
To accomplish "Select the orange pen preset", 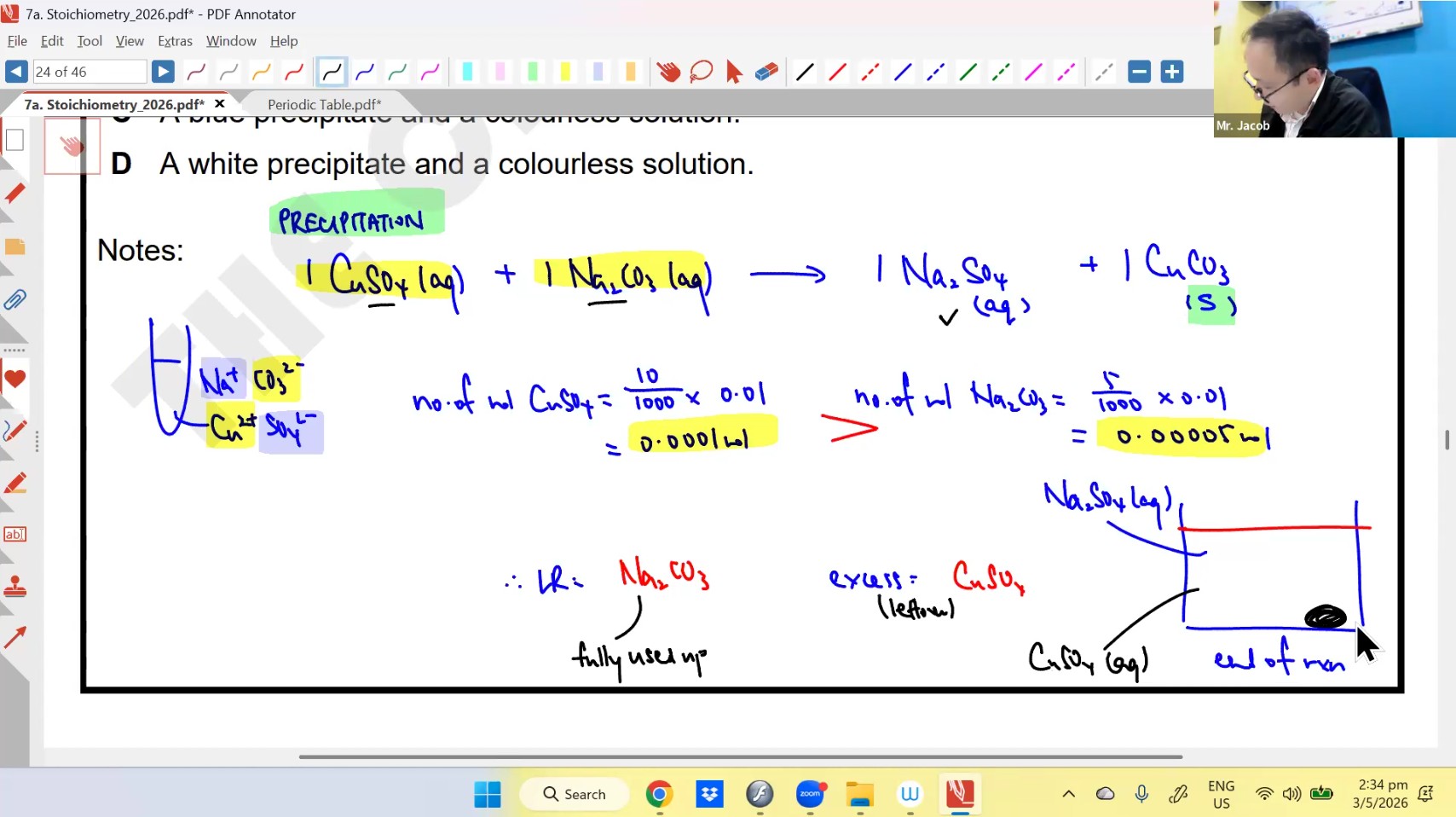I will [261, 72].
